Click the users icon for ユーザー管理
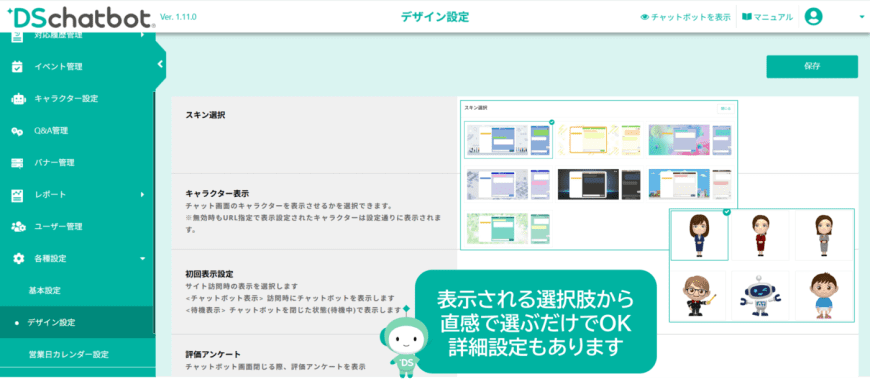The width and height of the screenshot is (870, 379). [18, 226]
